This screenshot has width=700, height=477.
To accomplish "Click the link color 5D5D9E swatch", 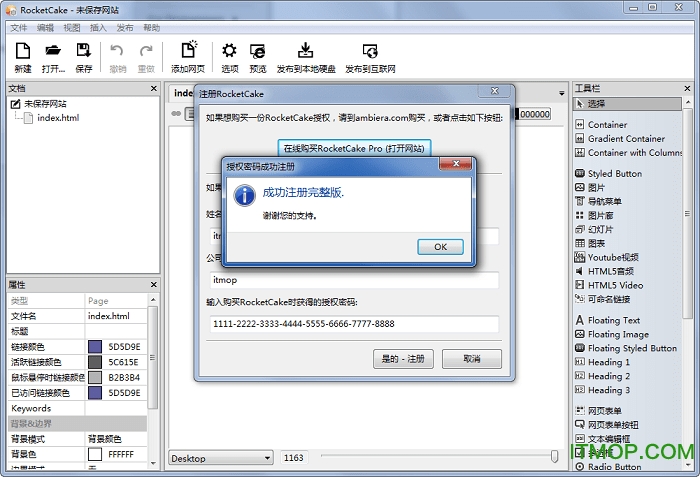I will (95, 347).
